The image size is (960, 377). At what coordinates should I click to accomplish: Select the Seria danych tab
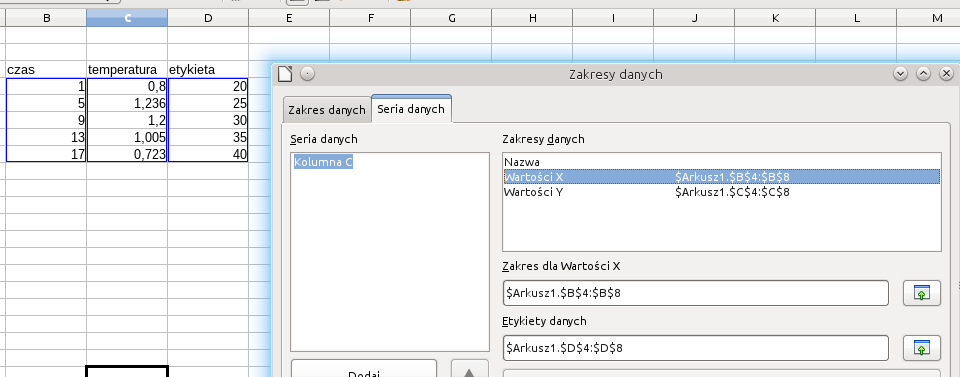411,109
